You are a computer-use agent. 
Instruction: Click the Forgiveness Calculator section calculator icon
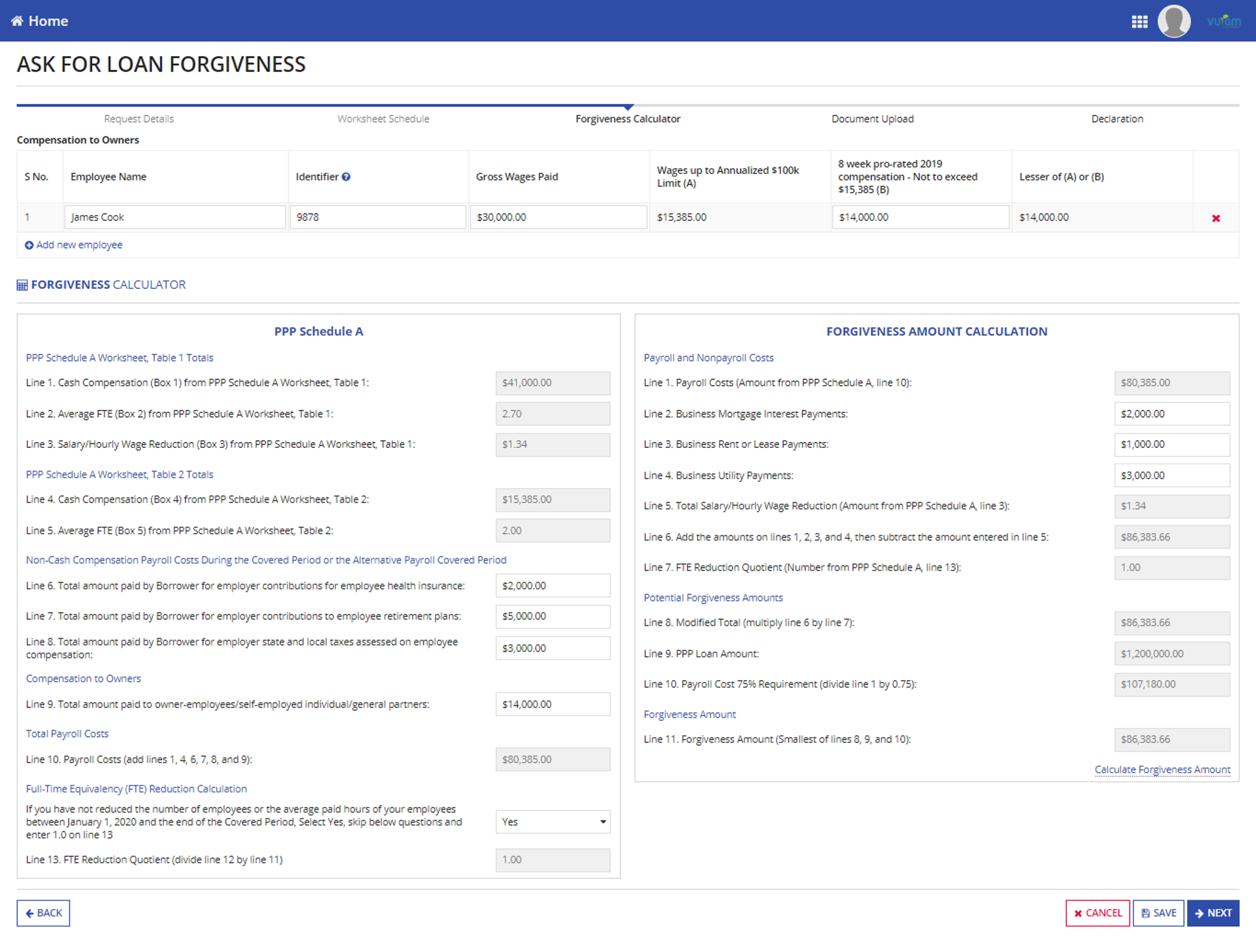(22, 285)
